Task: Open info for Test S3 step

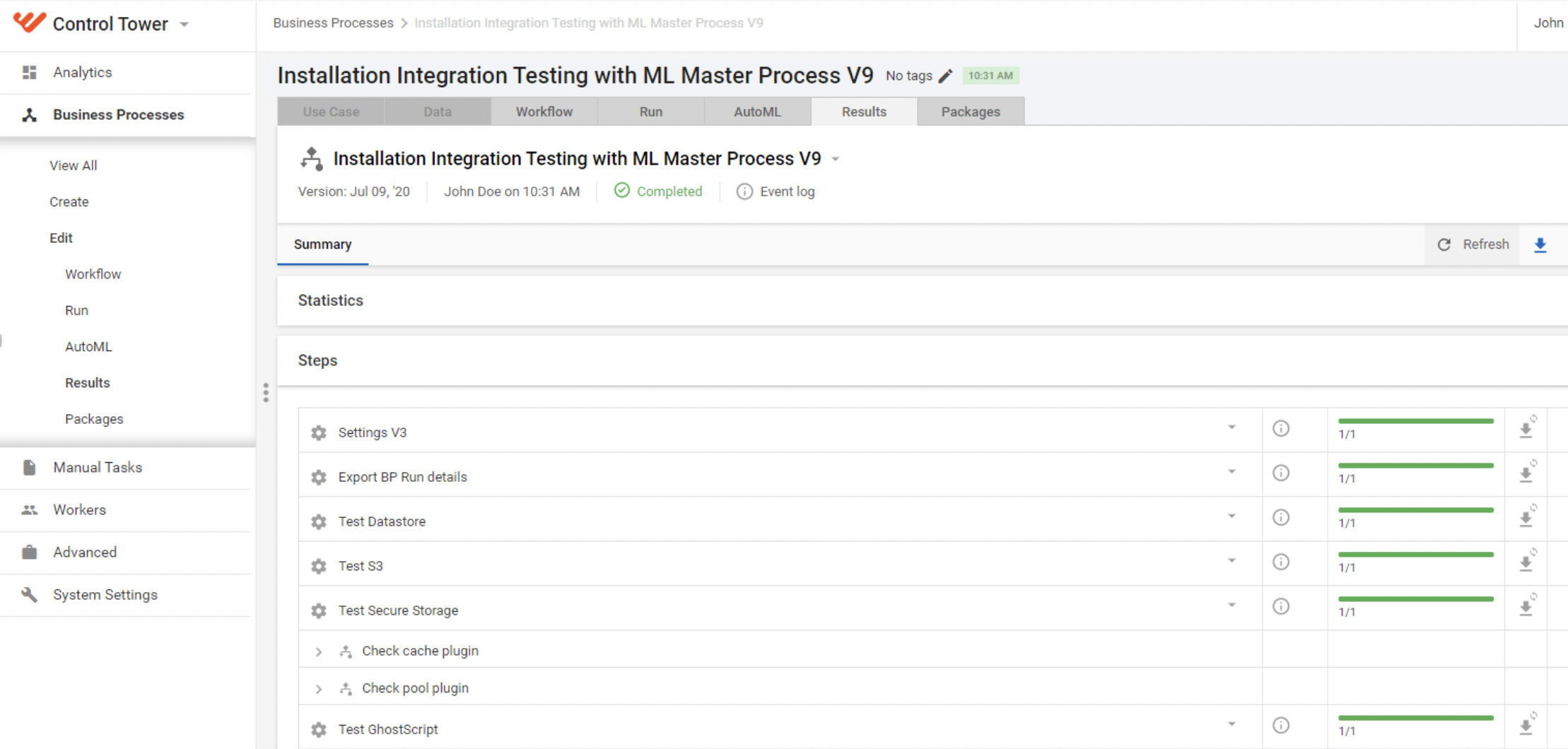Action: 1281,562
